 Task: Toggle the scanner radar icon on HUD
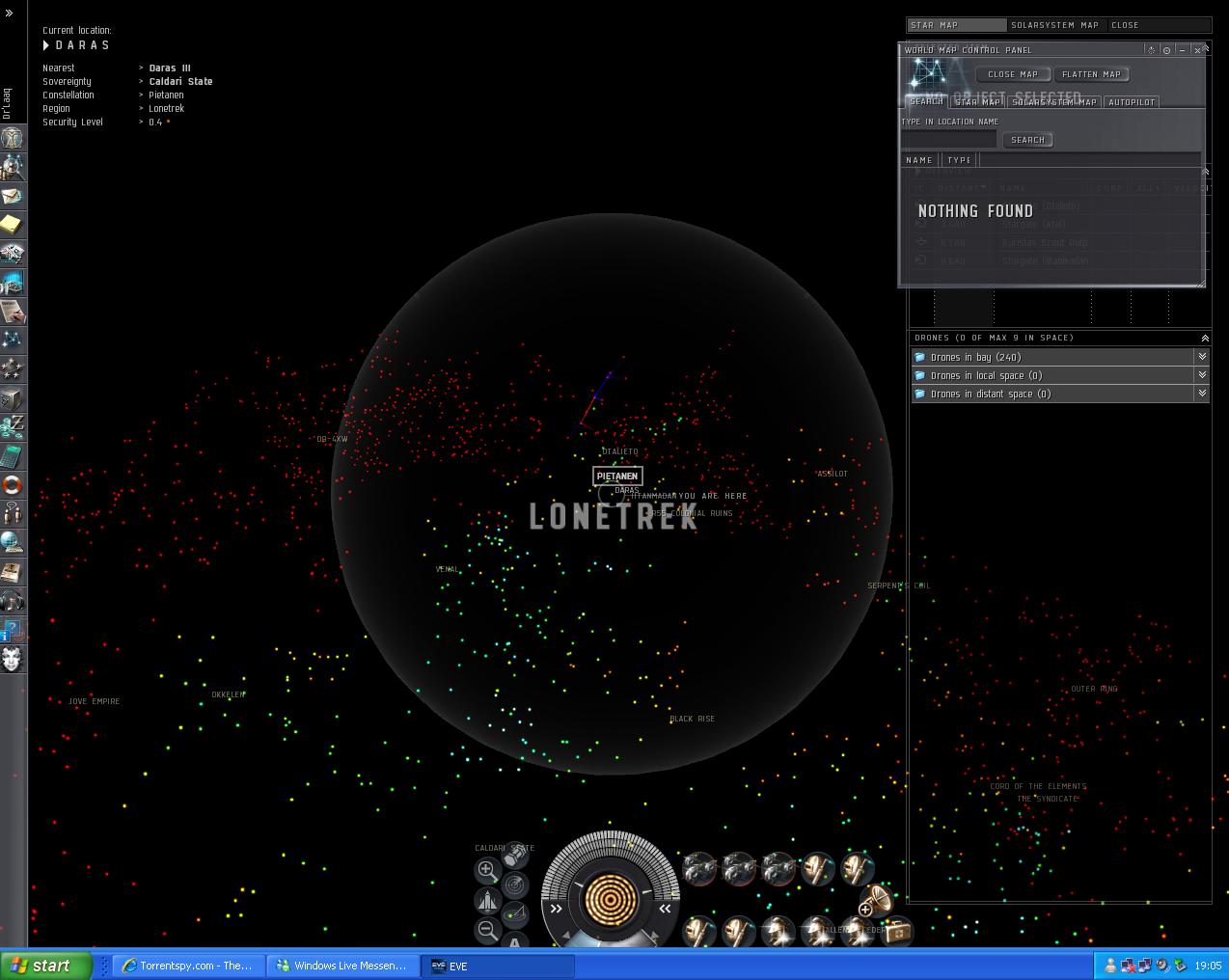click(x=516, y=885)
